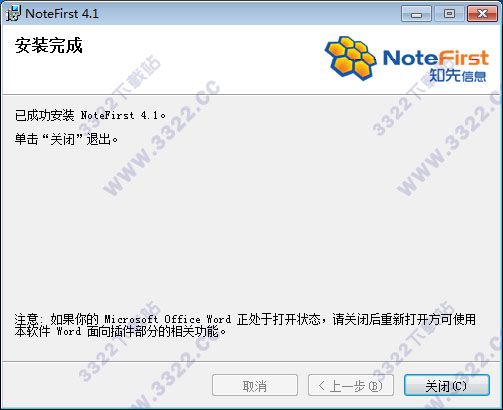Click the disabled 上一步(B) button
Screen dimensions: 503x410
pos(351,385)
